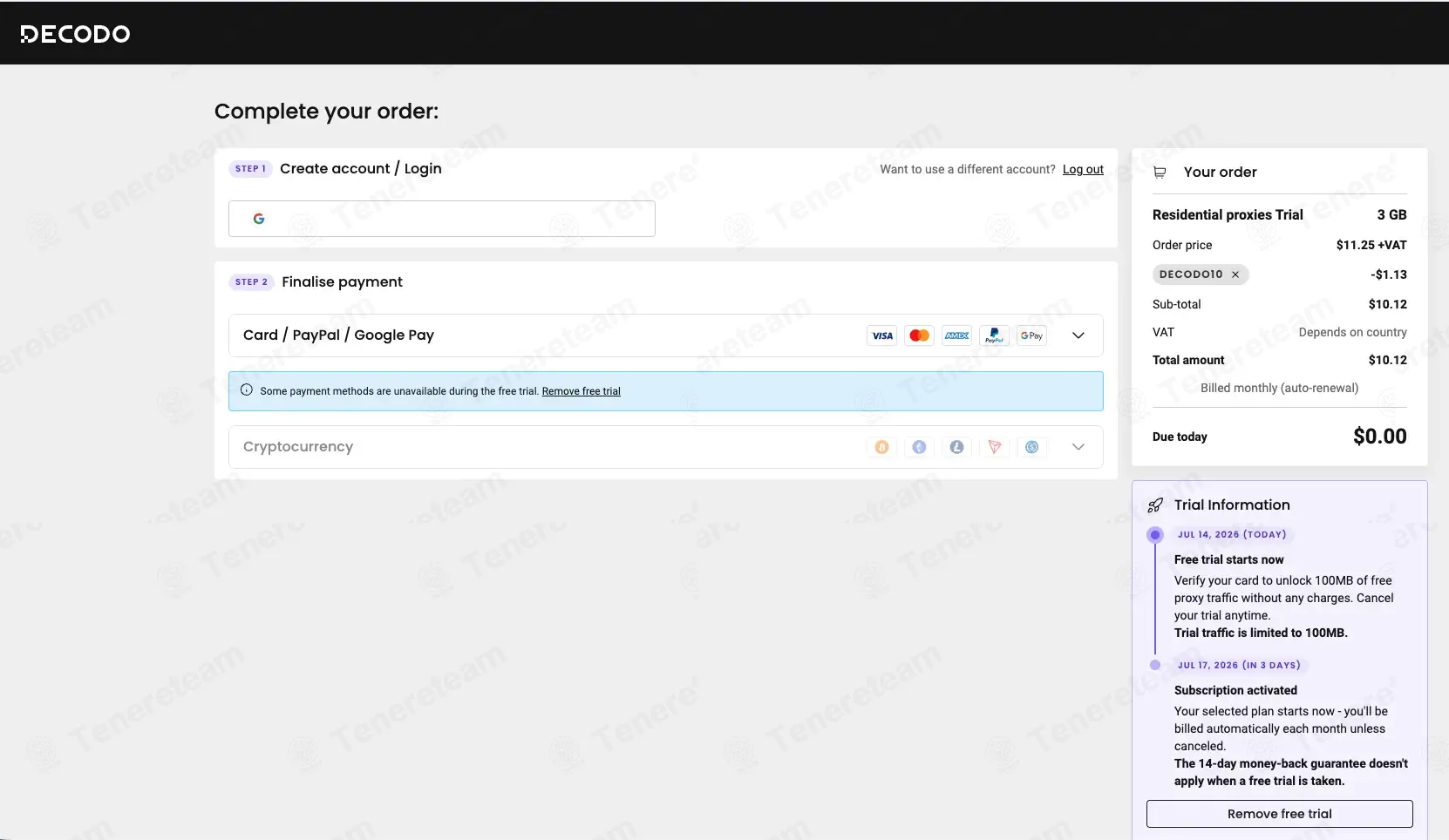This screenshot has height=840, width=1449.
Task: Click the Card / PayPal / Google Pay label
Action: (x=338, y=335)
